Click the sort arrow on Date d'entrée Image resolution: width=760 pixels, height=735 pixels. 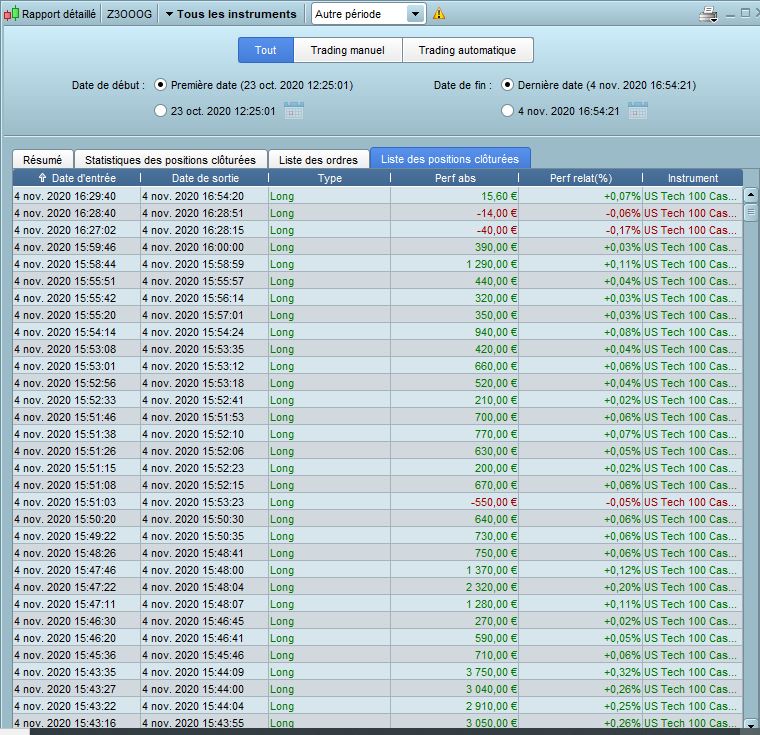[42, 178]
